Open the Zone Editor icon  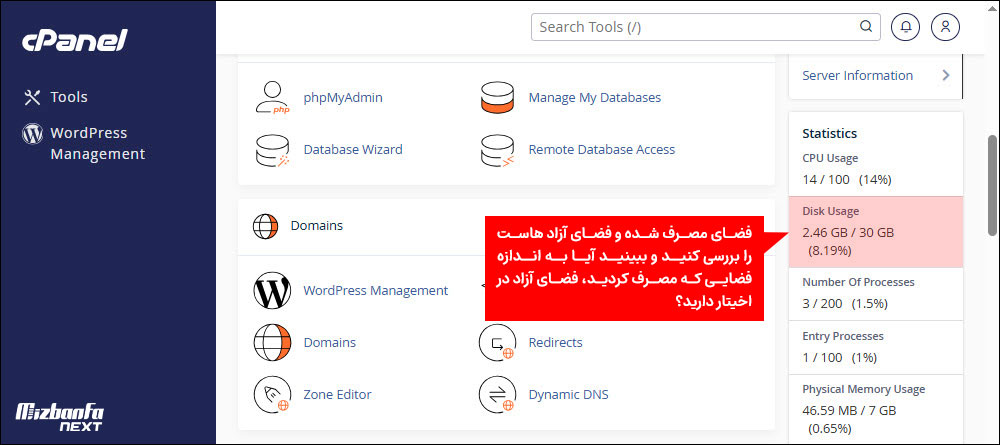[x=272, y=395]
